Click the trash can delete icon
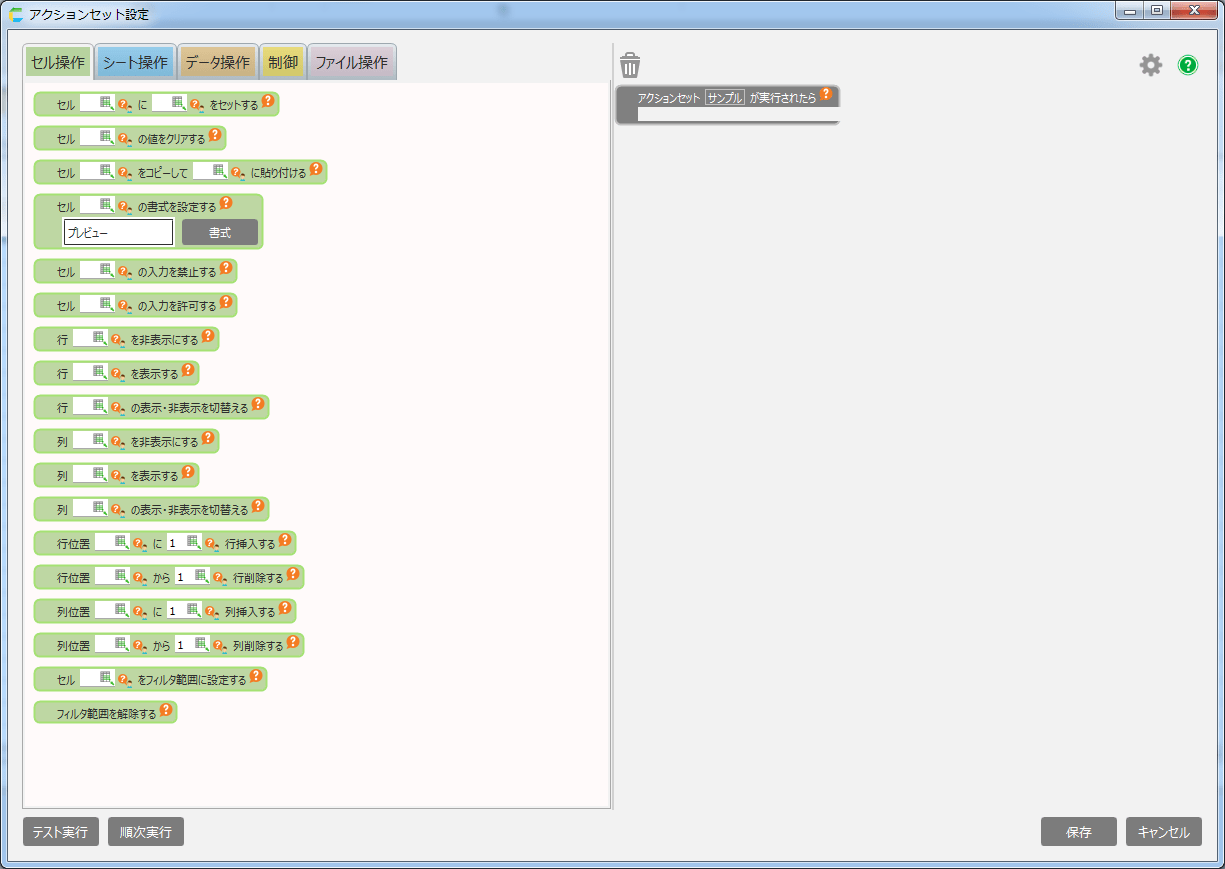Screen dimensions: 1225x869 (630, 66)
